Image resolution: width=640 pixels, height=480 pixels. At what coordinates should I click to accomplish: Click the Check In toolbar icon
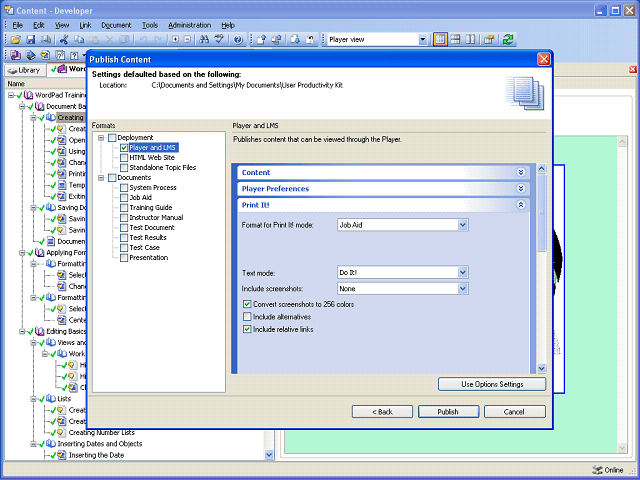coord(262,40)
